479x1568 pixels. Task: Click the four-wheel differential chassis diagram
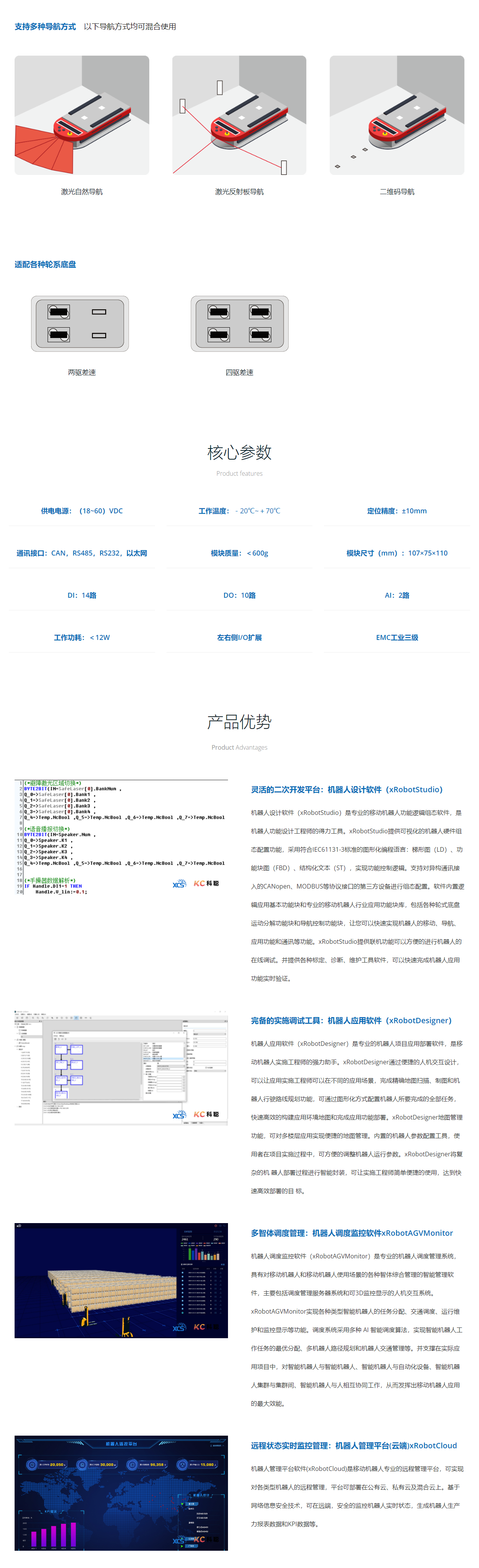pos(239,323)
